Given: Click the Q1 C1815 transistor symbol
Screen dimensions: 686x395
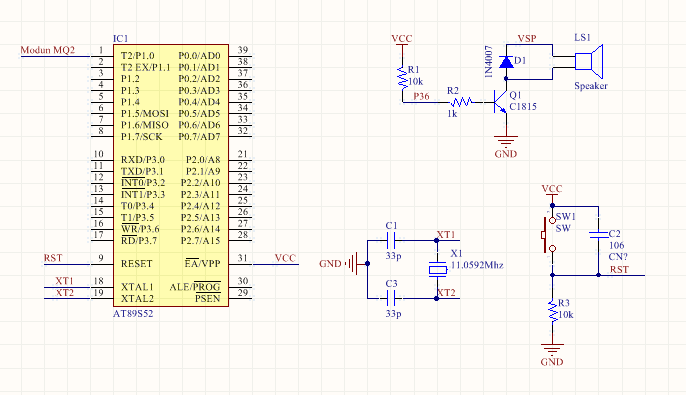Looking at the screenshot, I should 501,102.
